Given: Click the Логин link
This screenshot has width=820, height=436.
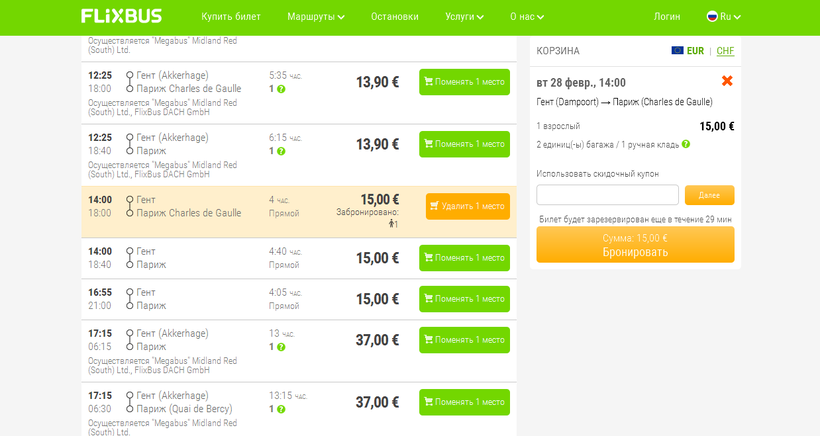Looking at the screenshot, I should [x=667, y=17].
